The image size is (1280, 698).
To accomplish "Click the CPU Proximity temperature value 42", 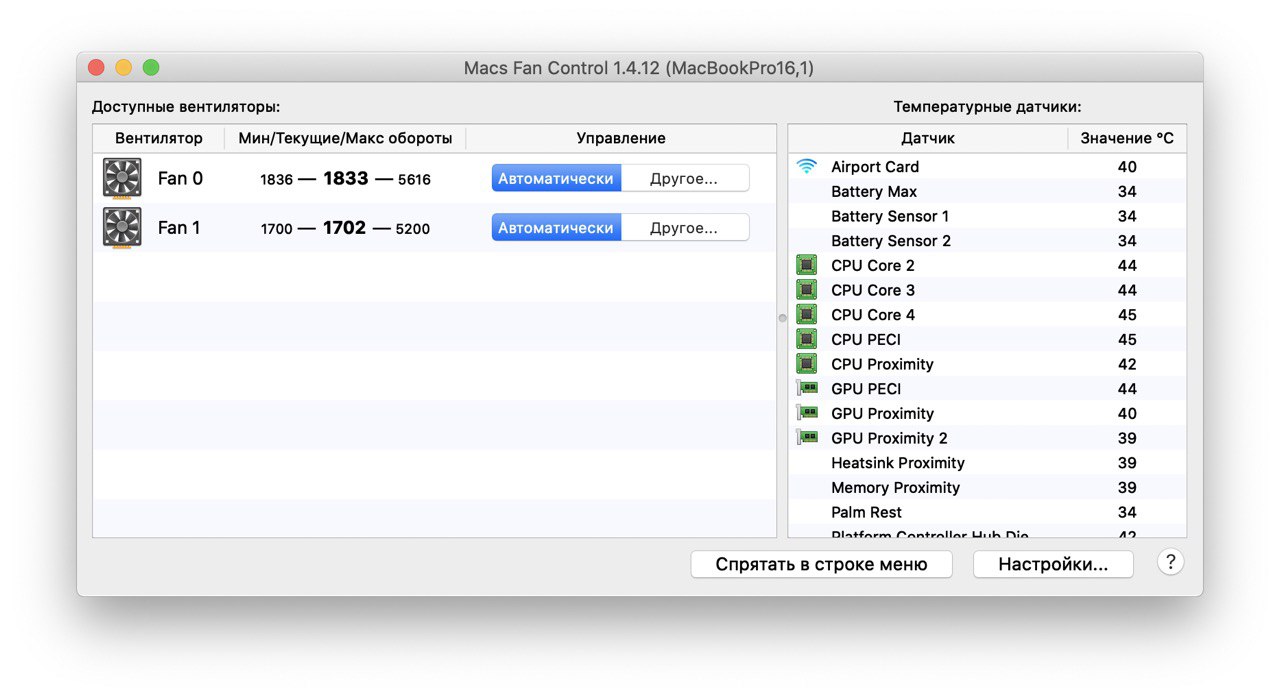I will pos(1127,364).
